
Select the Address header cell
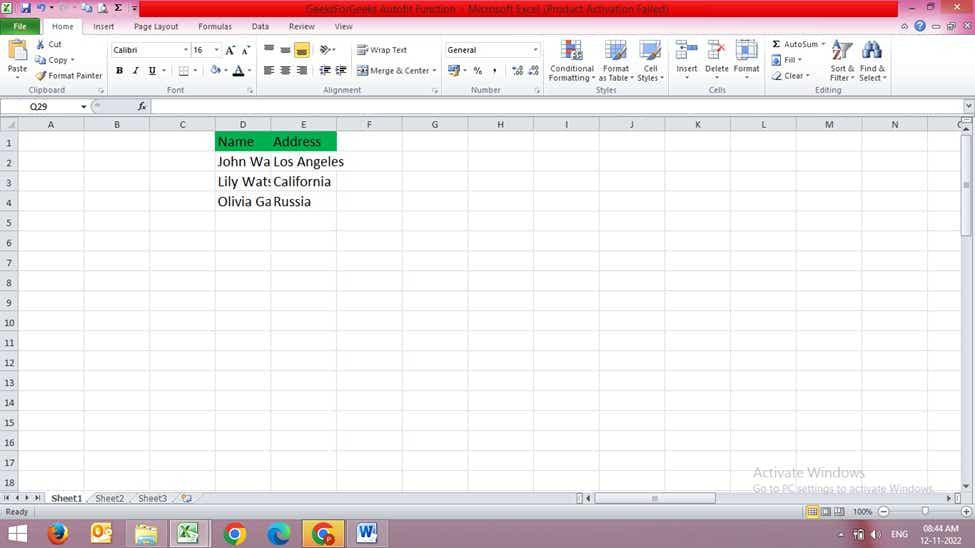tap(303, 142)
